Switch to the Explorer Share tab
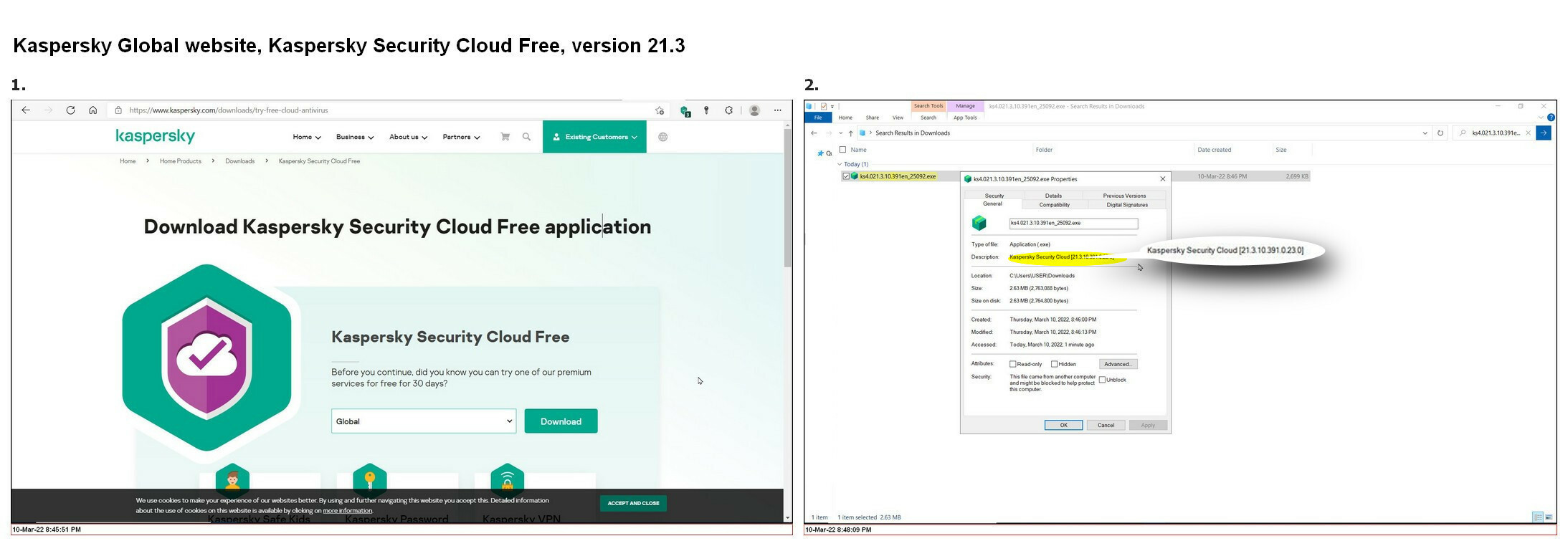The width and height of the screenshot is (1568, 546). 872,118
